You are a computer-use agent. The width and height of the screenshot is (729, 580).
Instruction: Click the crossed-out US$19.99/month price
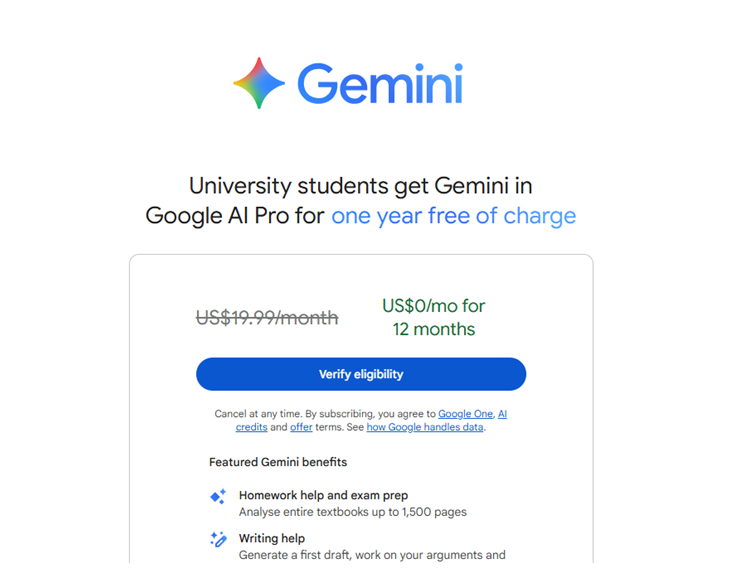[x=267, y=318]
